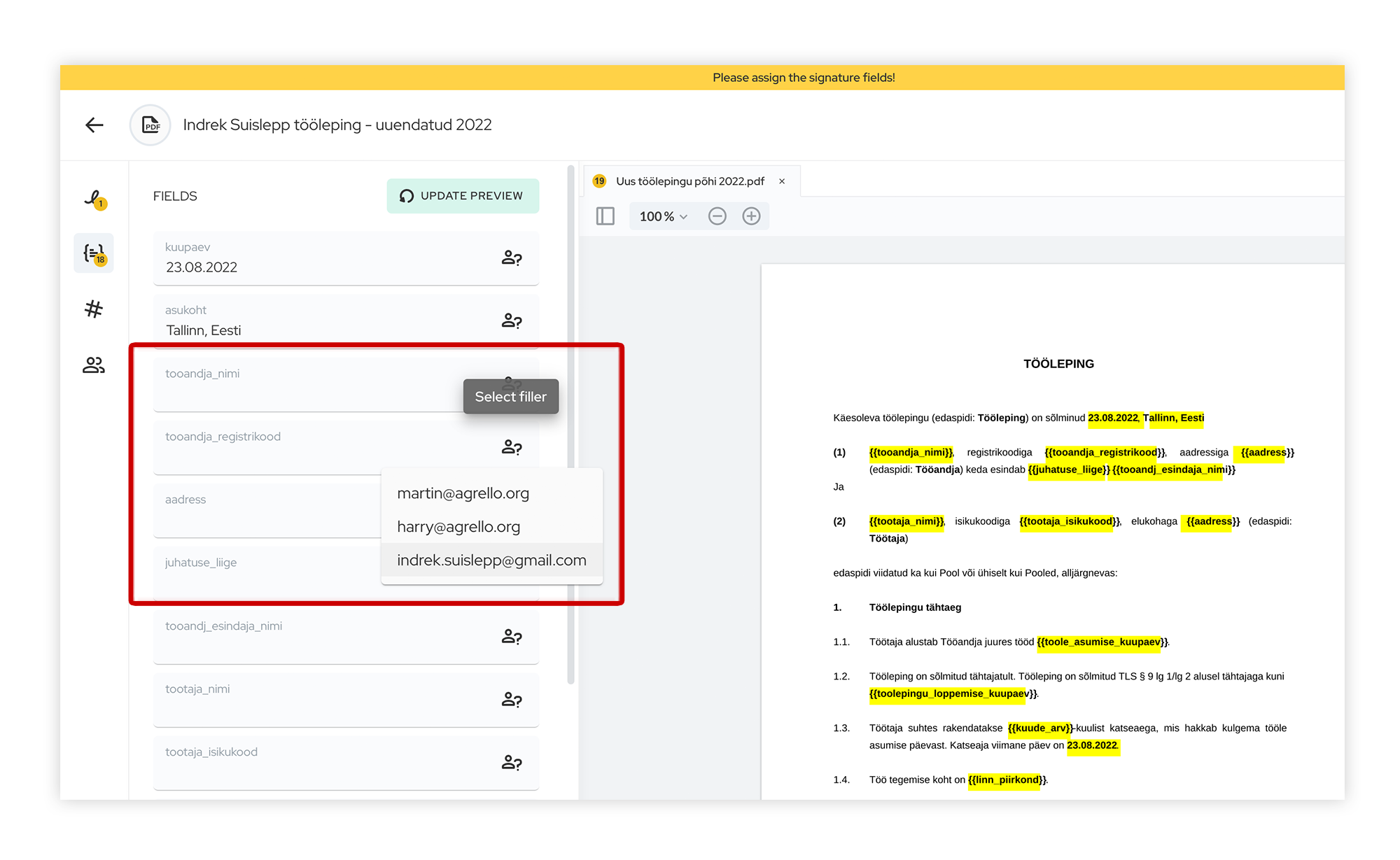This screenshot has width=1400, height=860.
Task: Open the signatures sidebar icon
Action: (x=94, y=199)
